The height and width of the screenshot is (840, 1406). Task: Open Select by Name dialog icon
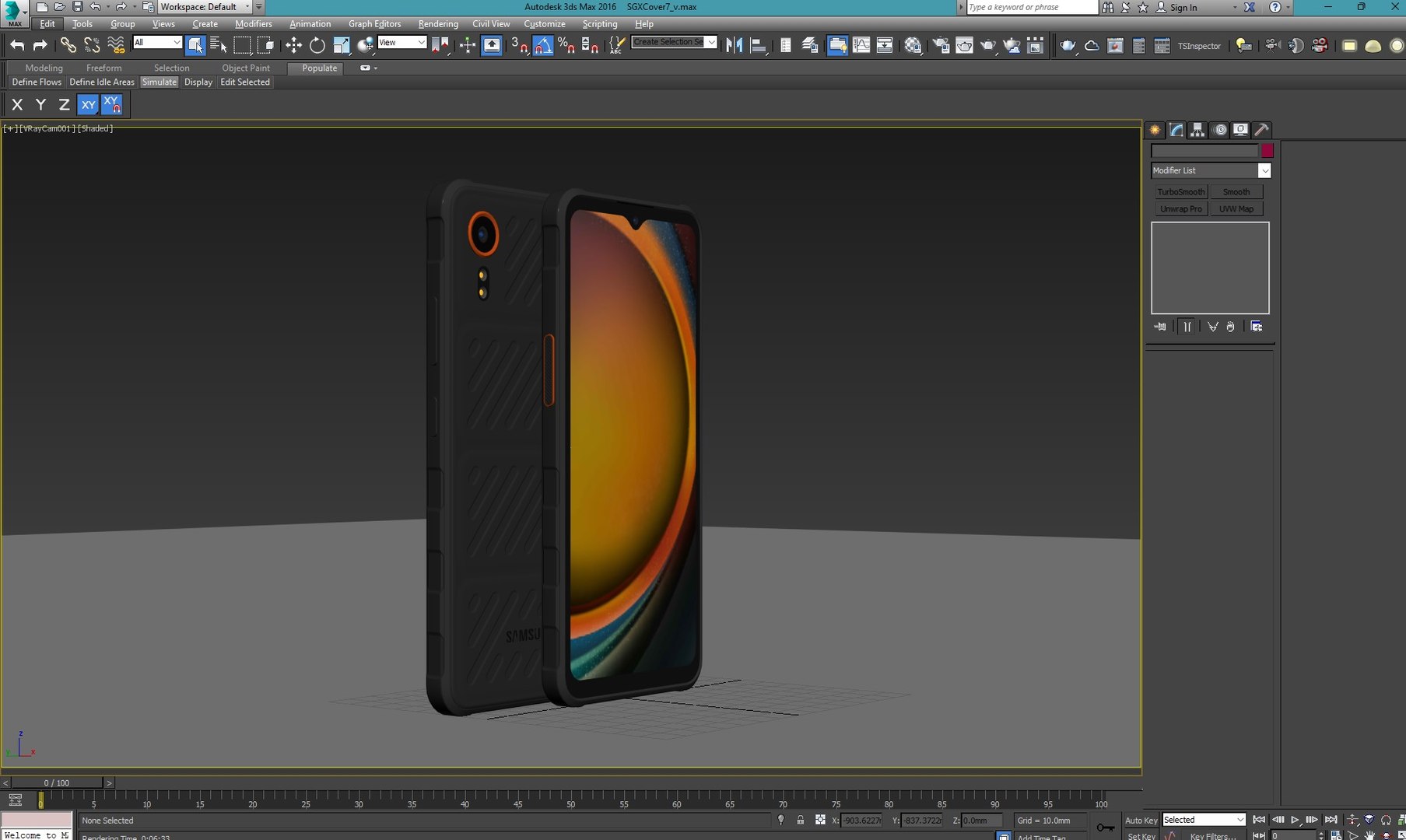click(x=219, y=45)
